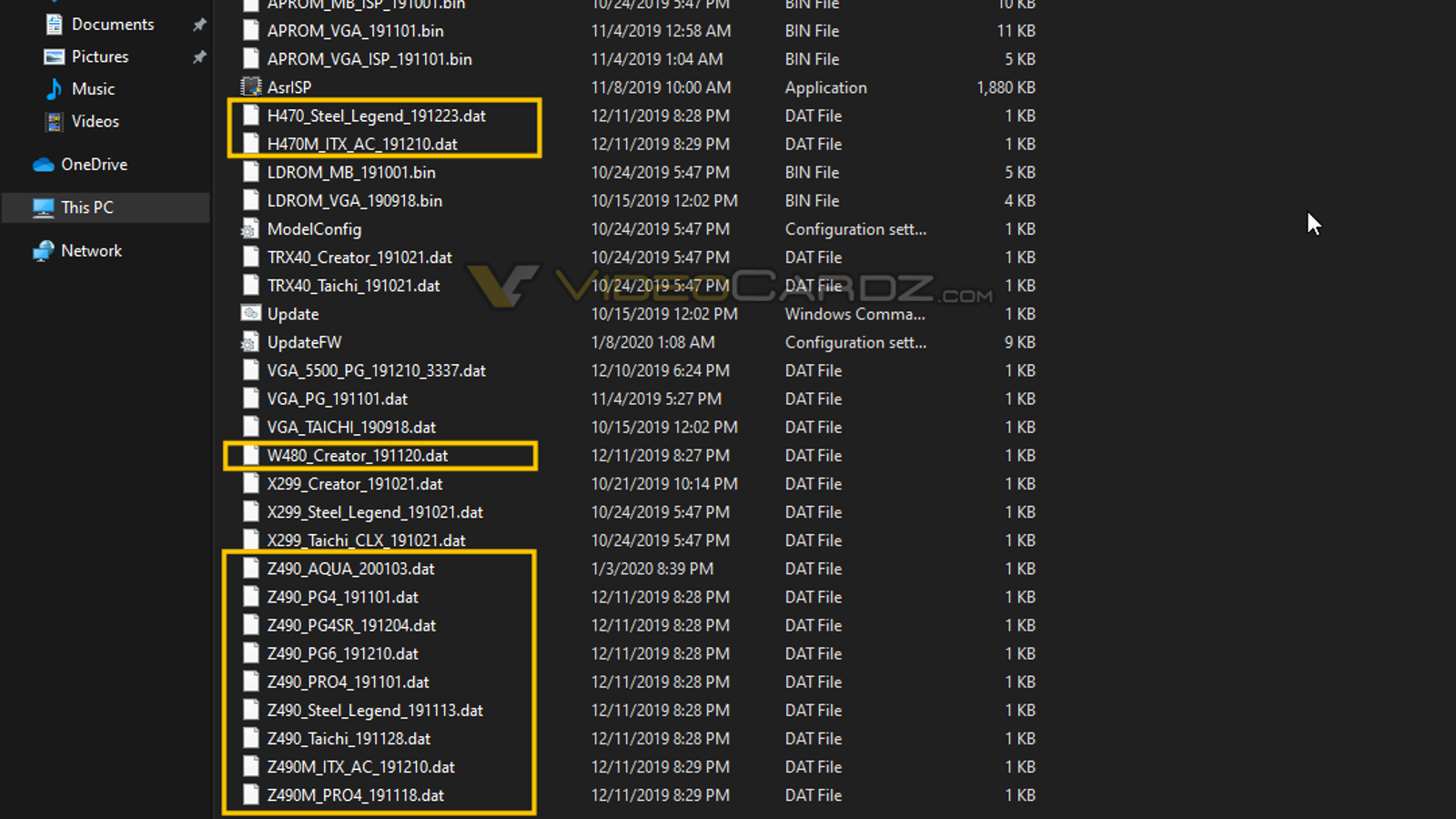Click the Update command script icon
This screenshot has width=1456, height=819.
250,314
